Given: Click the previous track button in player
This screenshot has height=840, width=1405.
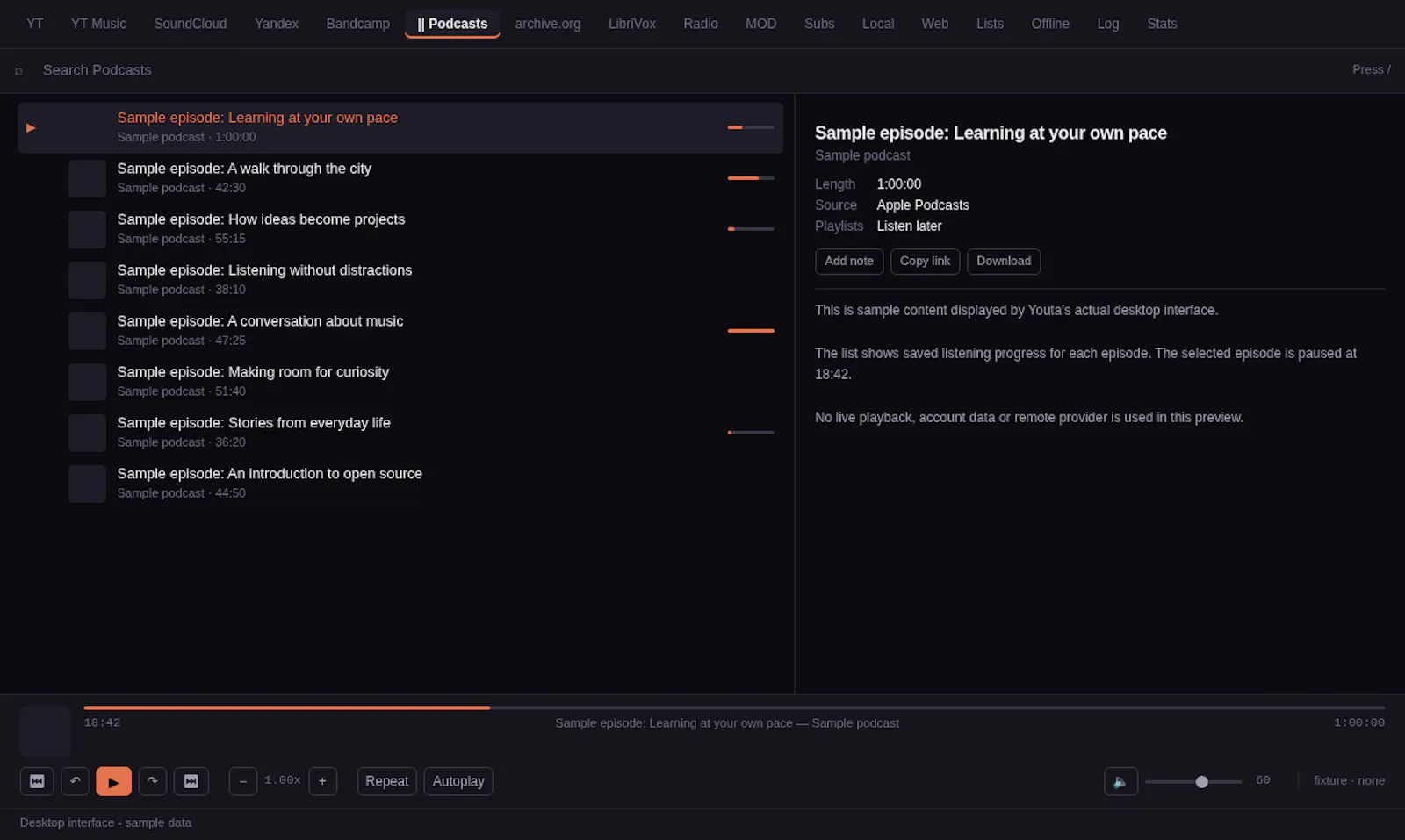Looking at the screenshot, I should click(37, 781).
